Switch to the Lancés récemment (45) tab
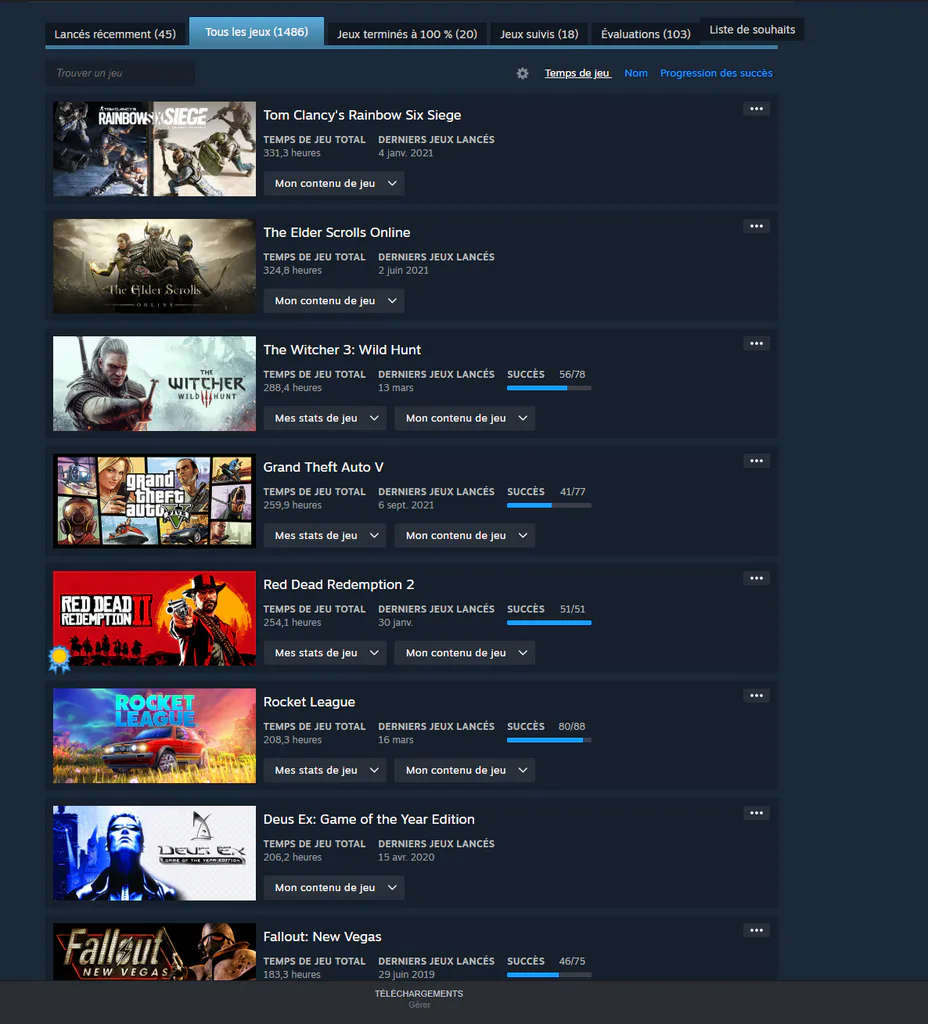Image resolution: width=928 pixels, height=1024 pixels. (115, 34)
